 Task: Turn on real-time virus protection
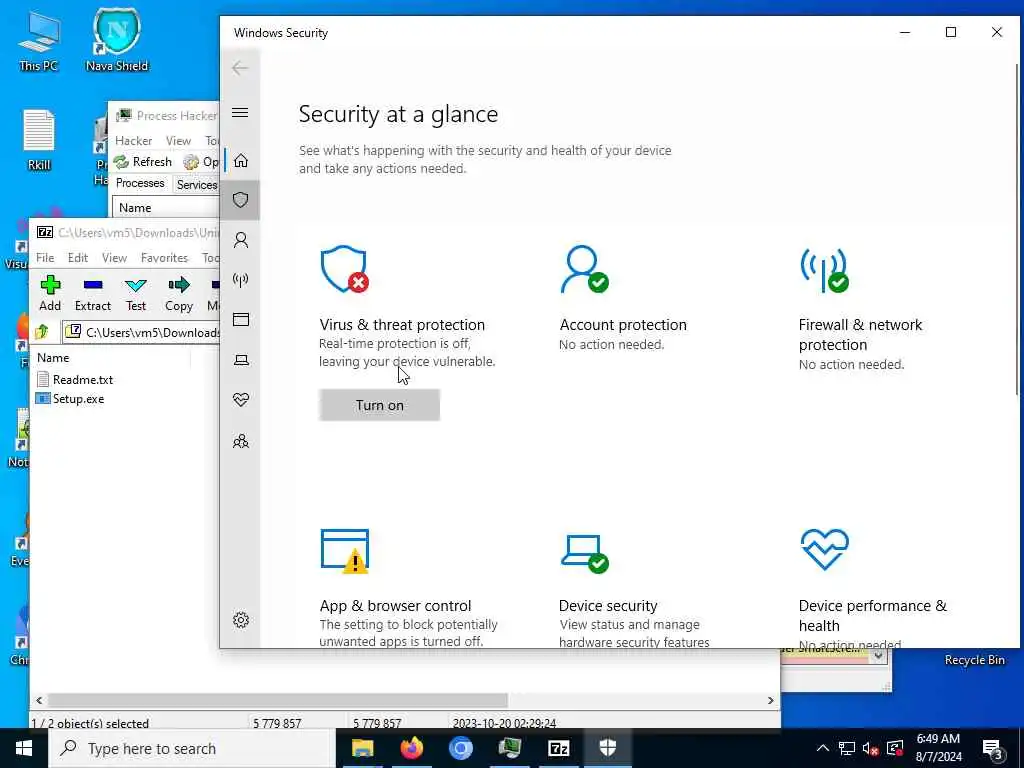(379, 405)
